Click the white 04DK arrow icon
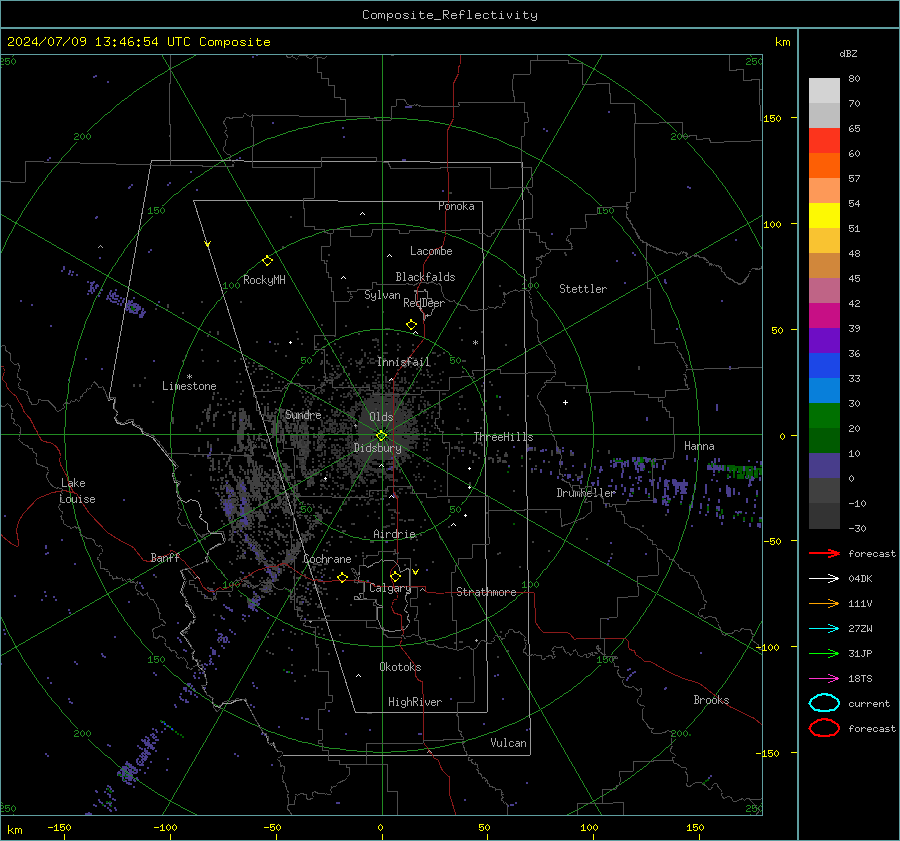Image resolution: width=900 pixels, height=841 pixels. [824, 579]
